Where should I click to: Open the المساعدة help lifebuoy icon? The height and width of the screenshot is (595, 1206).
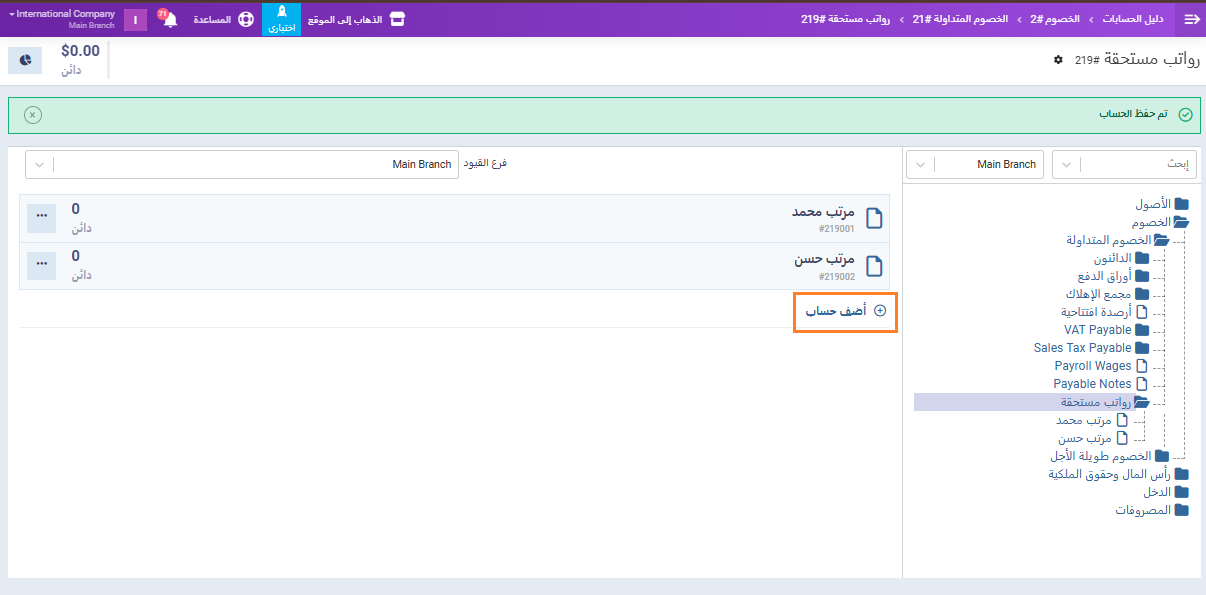[245, 20]
